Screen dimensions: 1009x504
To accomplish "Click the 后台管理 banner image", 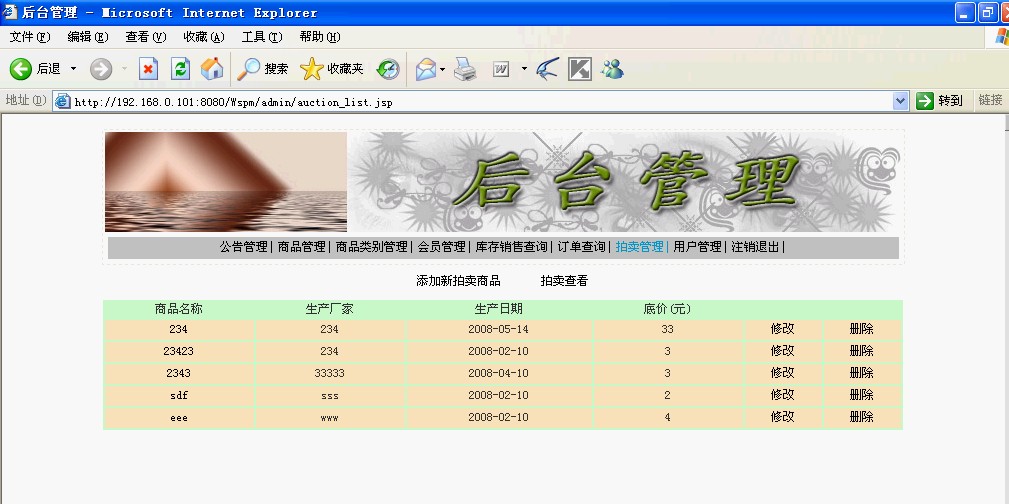I will [622, 182].
